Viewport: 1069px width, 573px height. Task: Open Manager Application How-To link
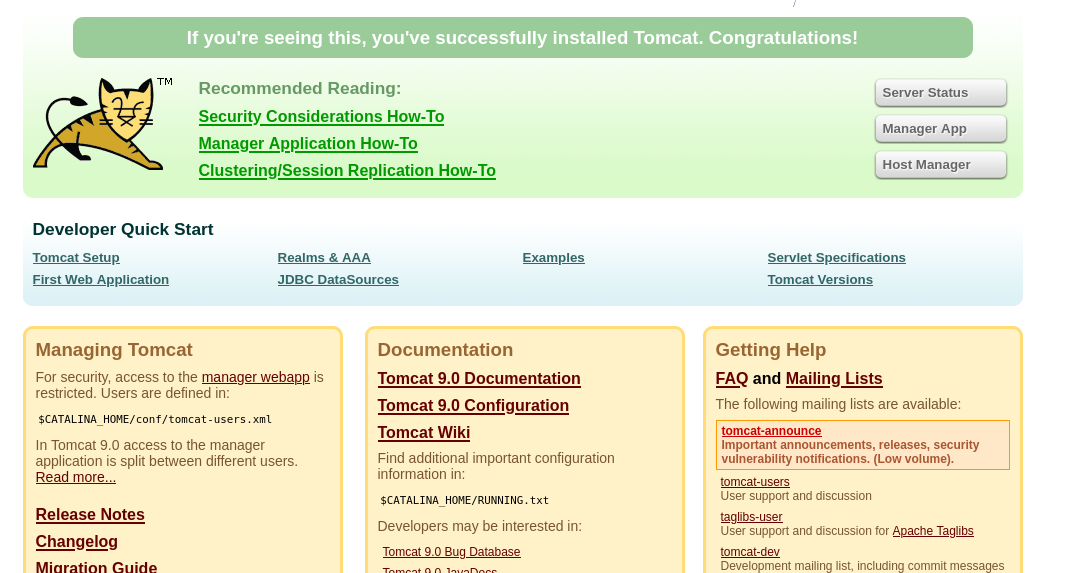pos(307,144)
